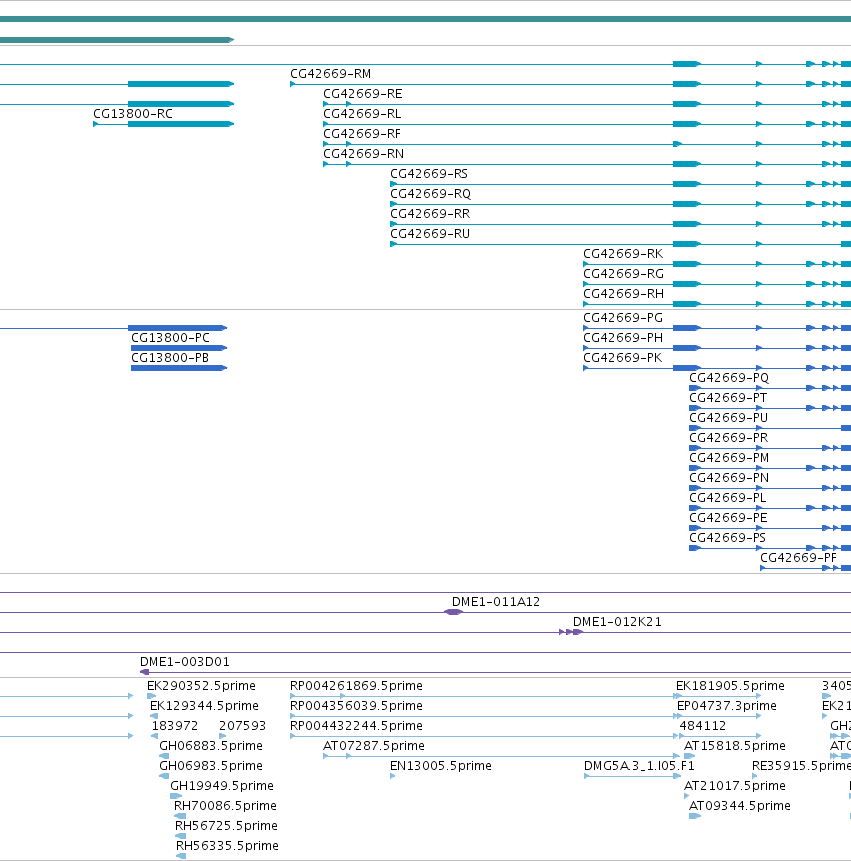Click EST label 207593
This screenshot has width=851, height=861.
(242, 726)
